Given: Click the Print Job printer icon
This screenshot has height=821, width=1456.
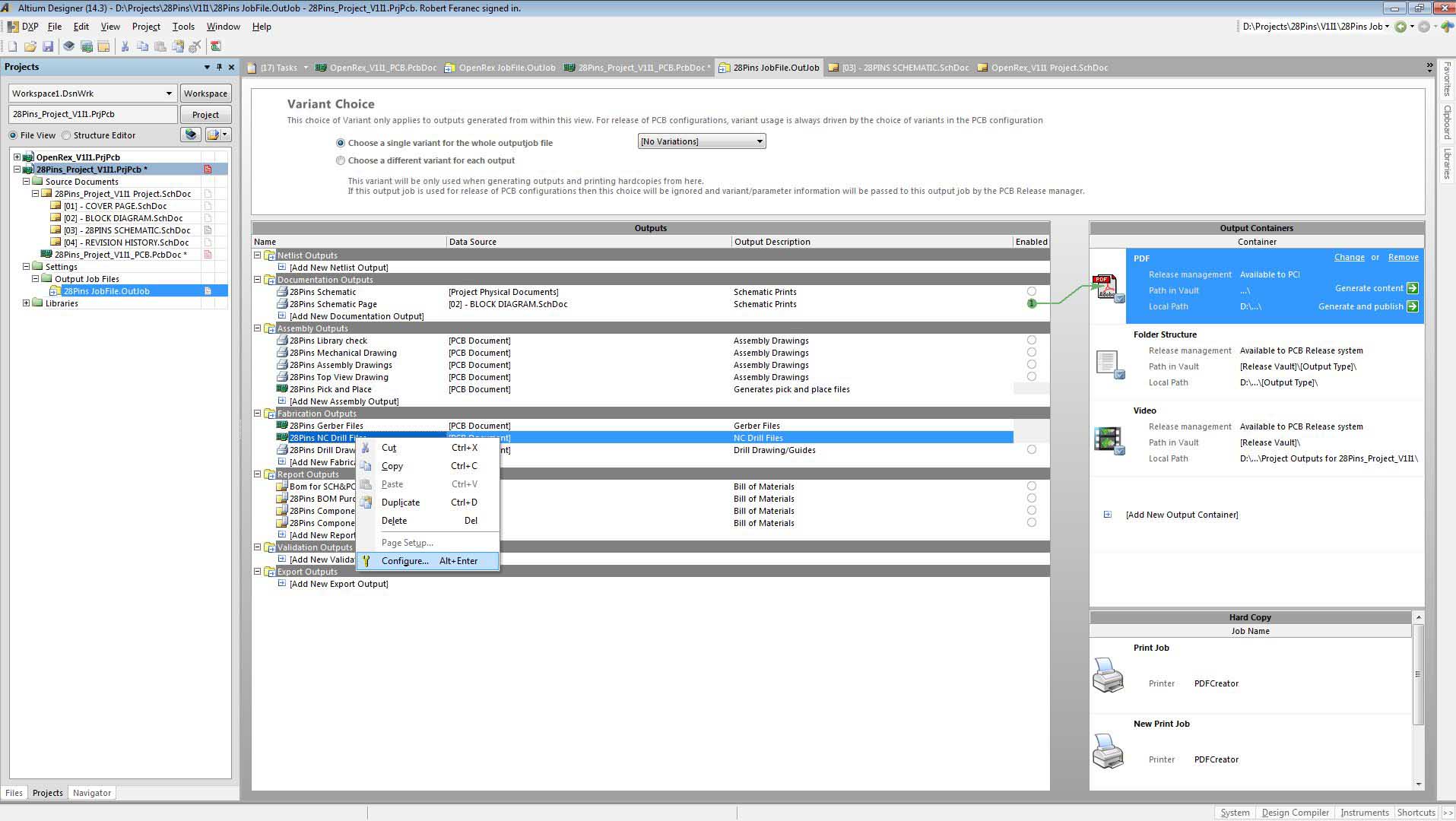Looking at the screenshot, I should (1107, 674).
